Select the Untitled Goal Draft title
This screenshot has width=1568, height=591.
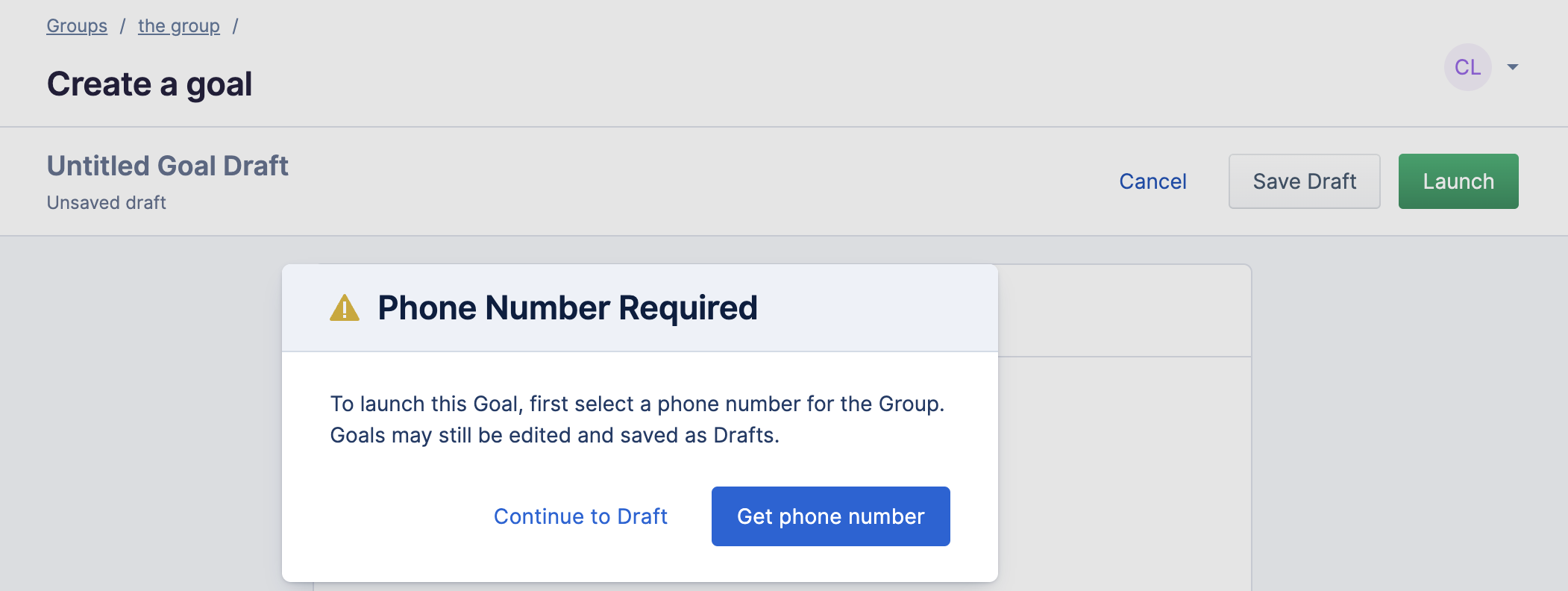coord(168,166)
